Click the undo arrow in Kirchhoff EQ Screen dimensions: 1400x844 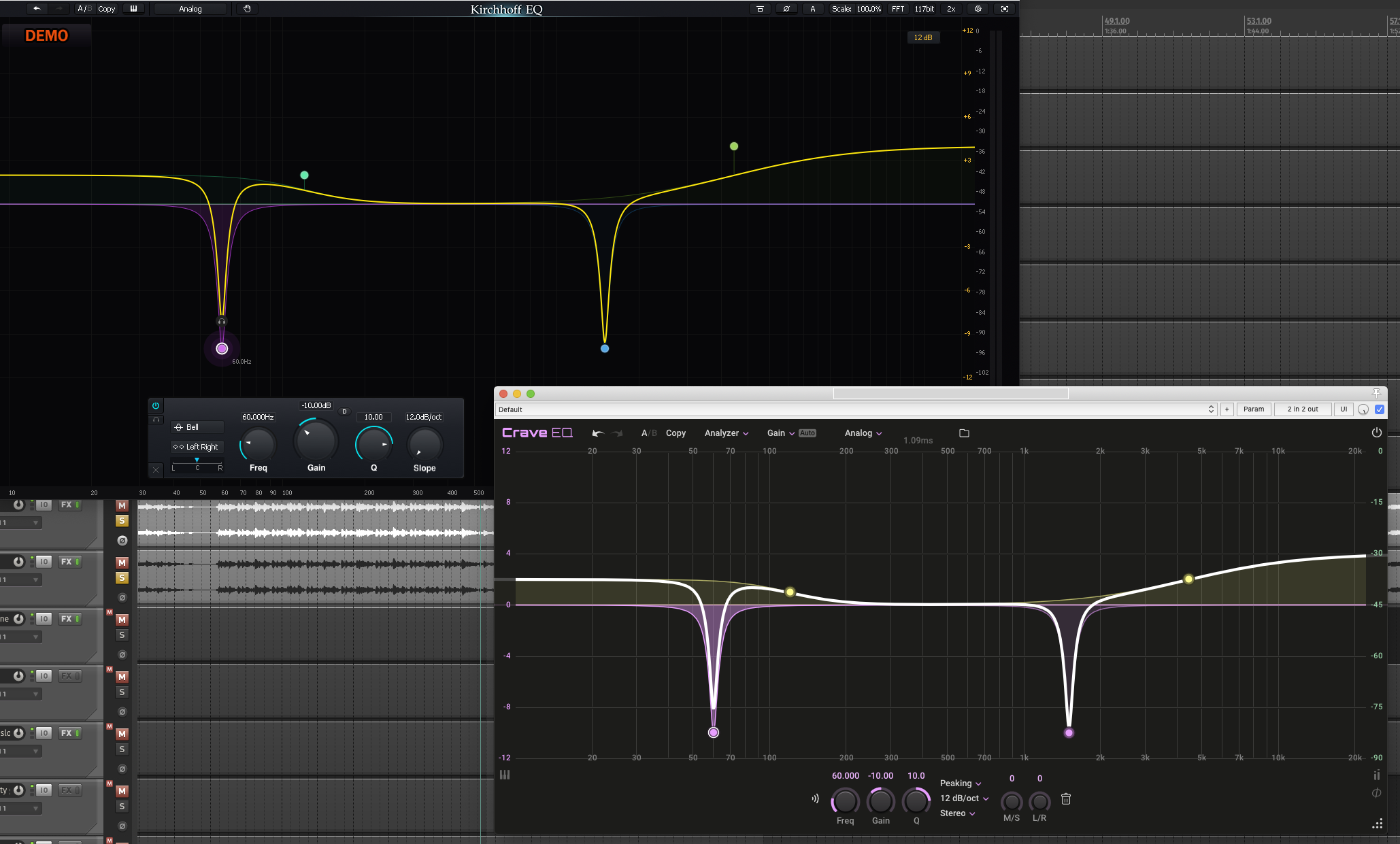click(x=37, y=9)
